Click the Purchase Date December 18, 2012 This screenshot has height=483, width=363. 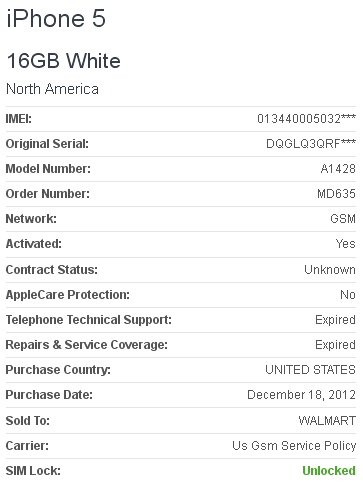[x=301, y=395]
